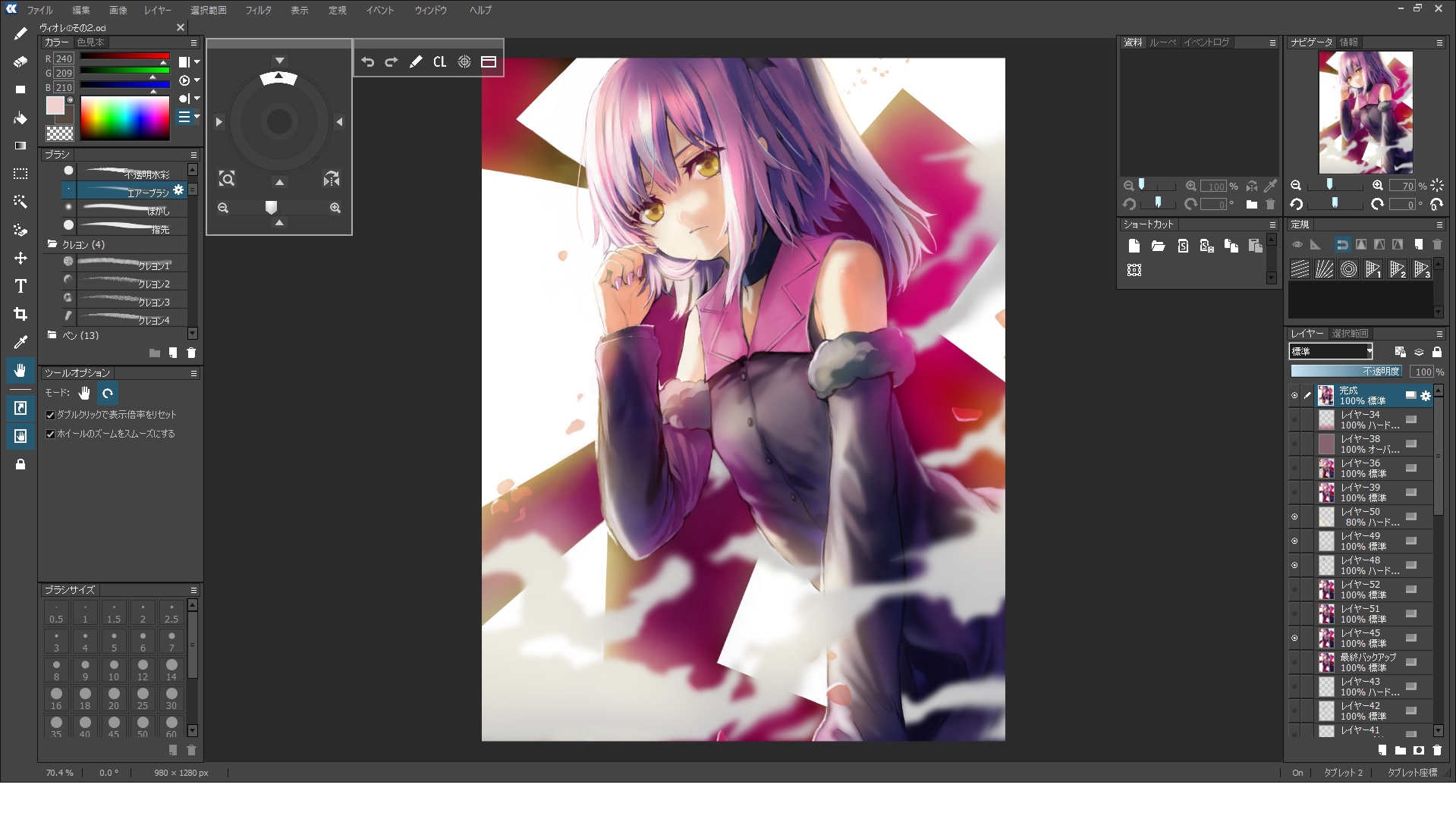Click the R value input field
This screenshot has height=819, width=1456.
64,59
